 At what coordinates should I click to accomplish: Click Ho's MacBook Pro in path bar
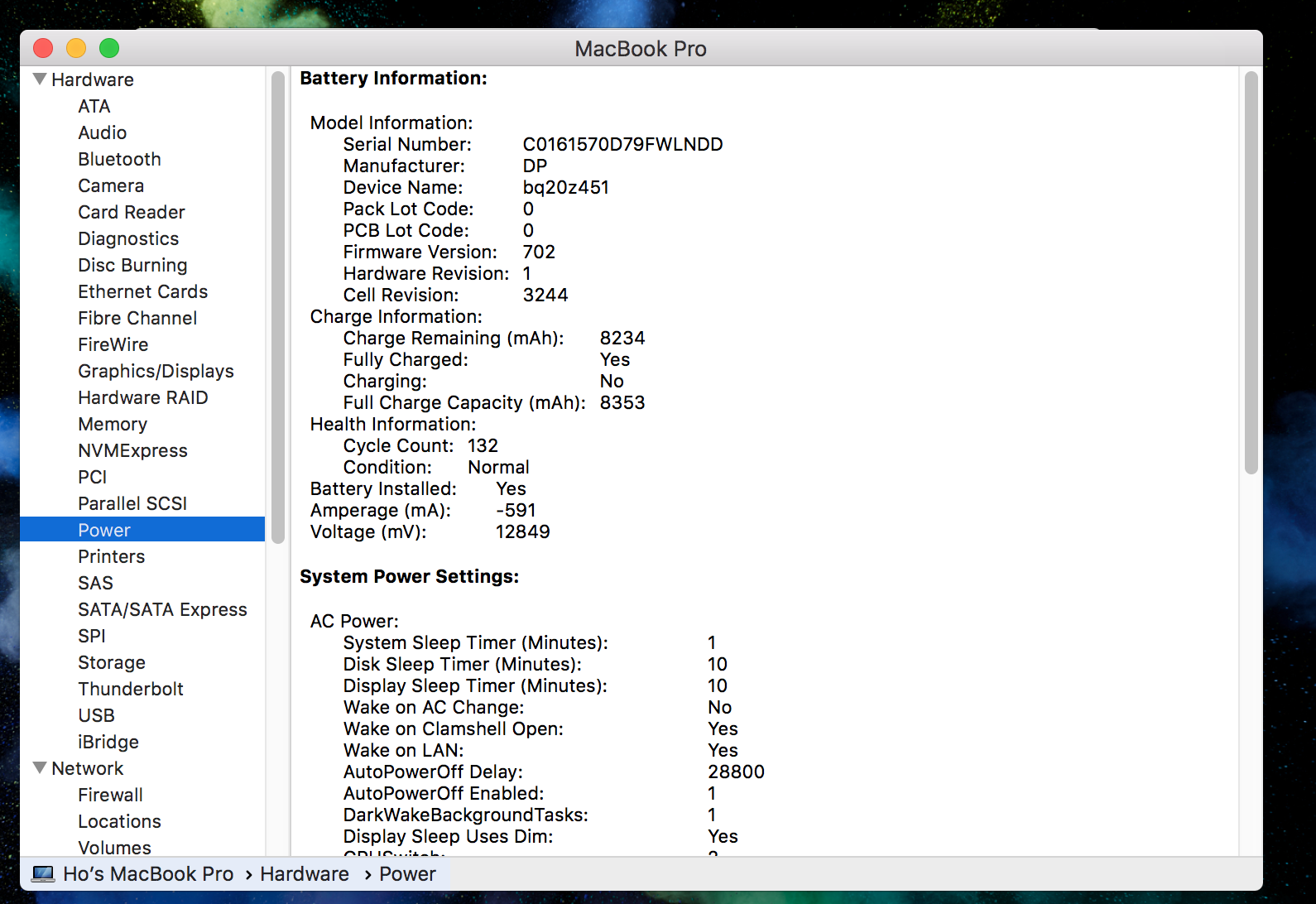pyautogui.click(x=149, y=874)
